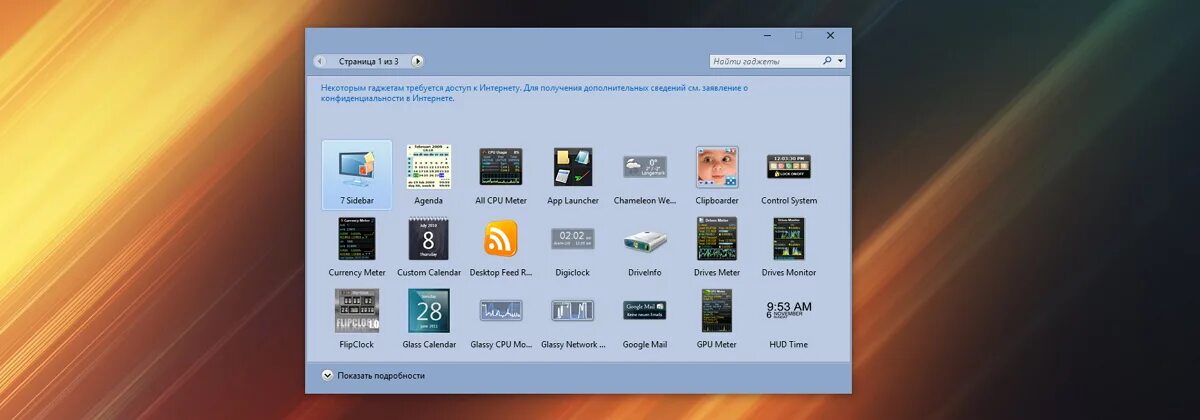The height and width of the screenshot is (420, 1200).
Task: Pick the All CPU Meter gadget icon
Action: point(501,166)
